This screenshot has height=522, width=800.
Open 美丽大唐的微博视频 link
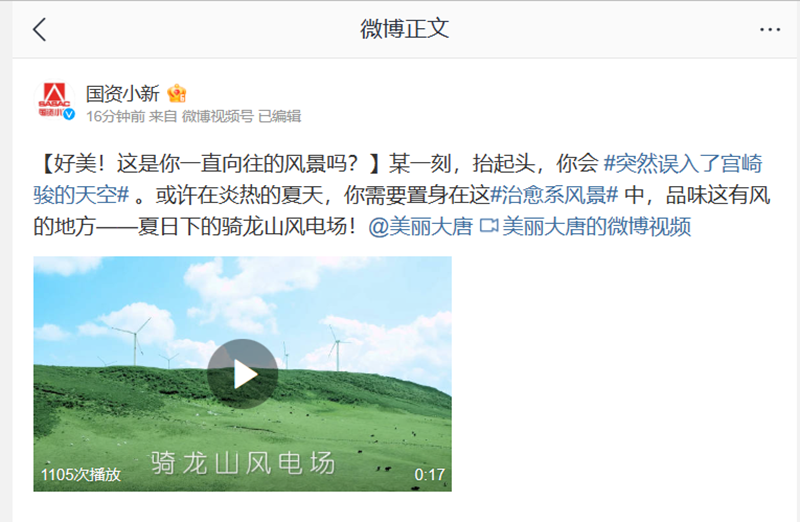[x=596, y=226]
